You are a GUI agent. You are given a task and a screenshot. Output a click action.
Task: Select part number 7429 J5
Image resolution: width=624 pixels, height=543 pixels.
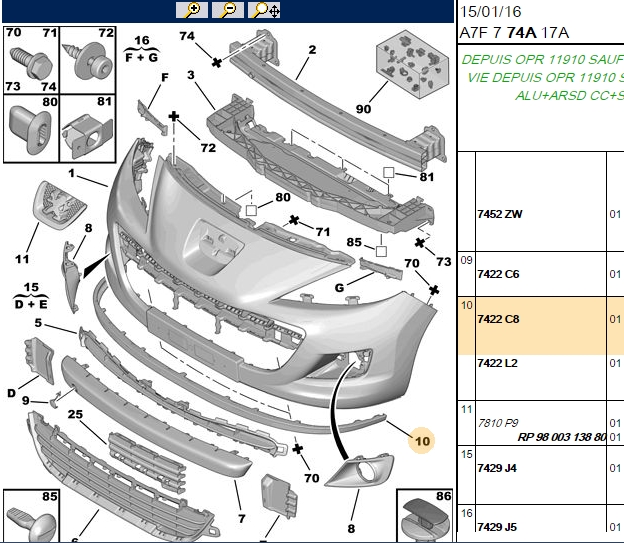[x=497, y=527]
